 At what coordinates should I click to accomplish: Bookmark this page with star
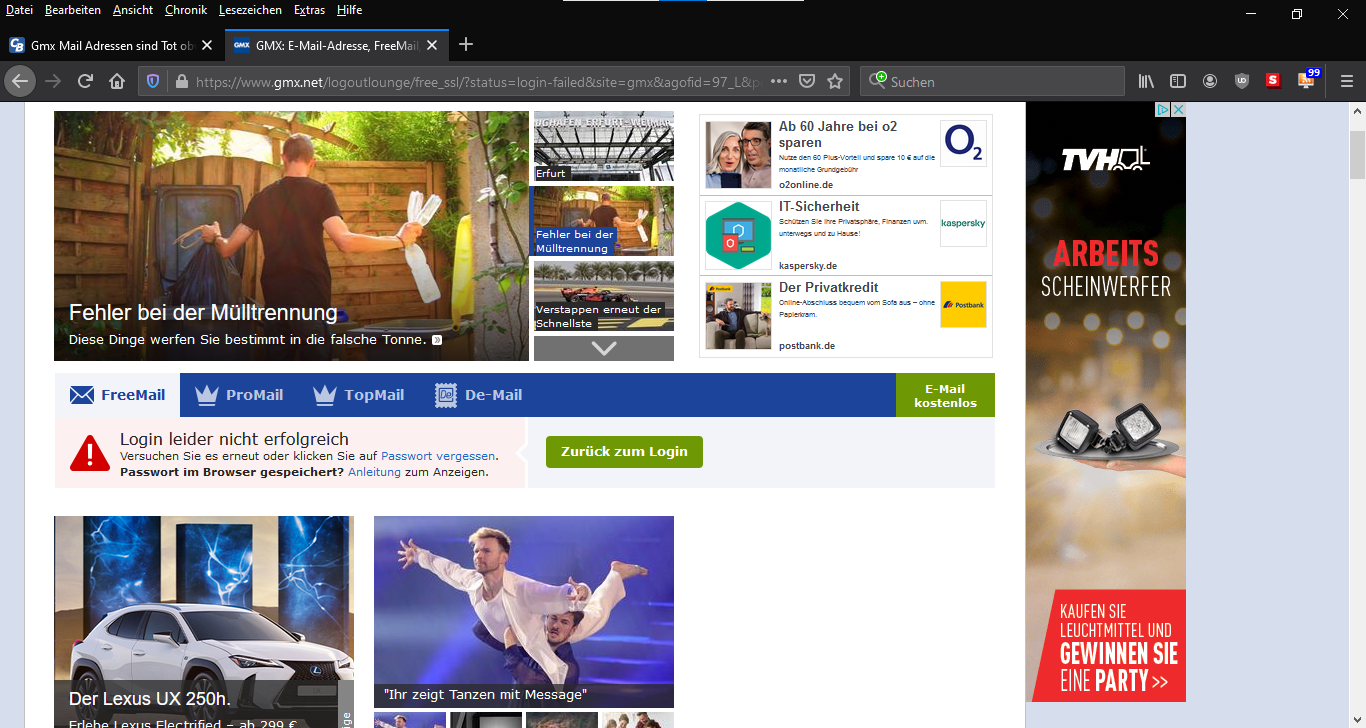[x=835, y=81]
